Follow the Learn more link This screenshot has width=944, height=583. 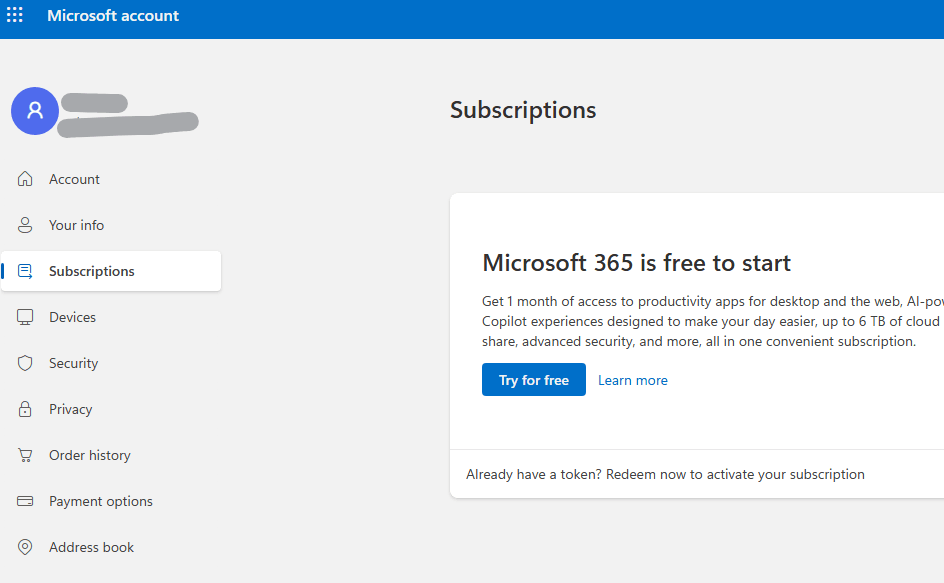[633, 381]
